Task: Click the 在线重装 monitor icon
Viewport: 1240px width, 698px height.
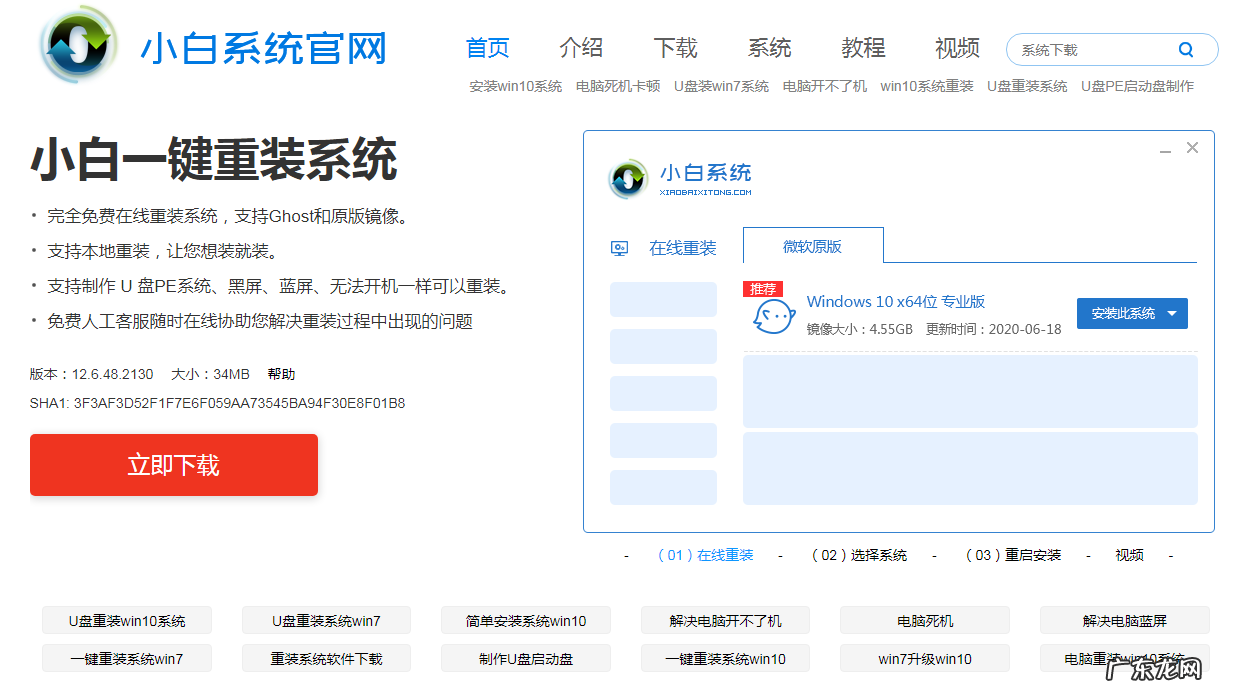Action: coord(620,247)
